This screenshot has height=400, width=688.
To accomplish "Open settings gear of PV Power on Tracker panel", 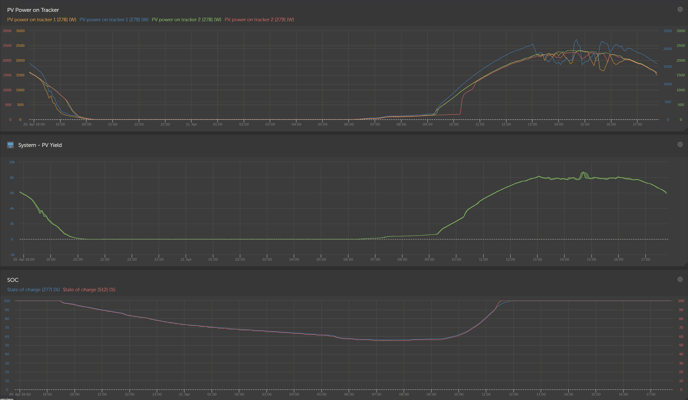I will 680,9.
